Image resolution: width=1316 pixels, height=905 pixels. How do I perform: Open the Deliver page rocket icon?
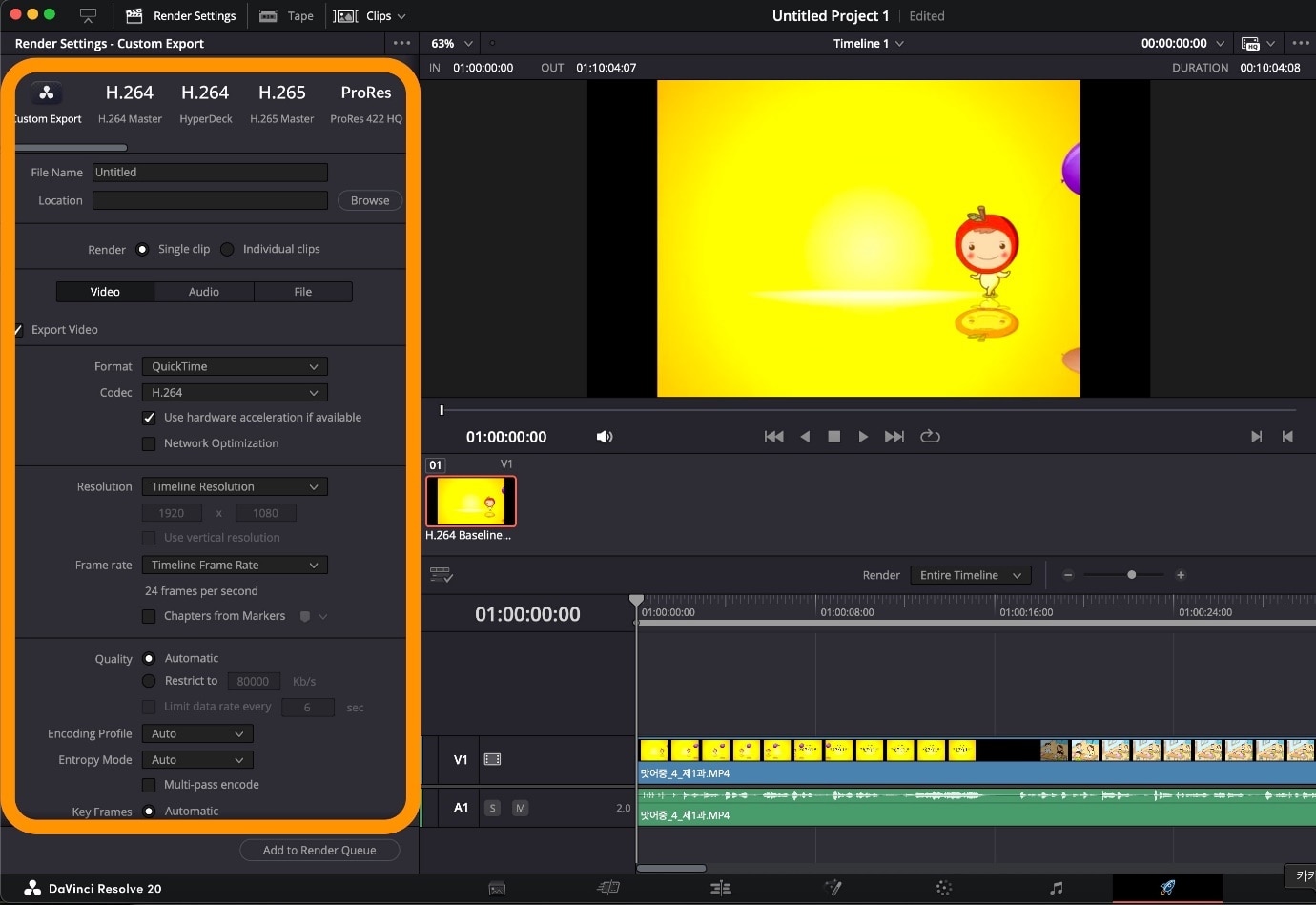coord(1166,888)
